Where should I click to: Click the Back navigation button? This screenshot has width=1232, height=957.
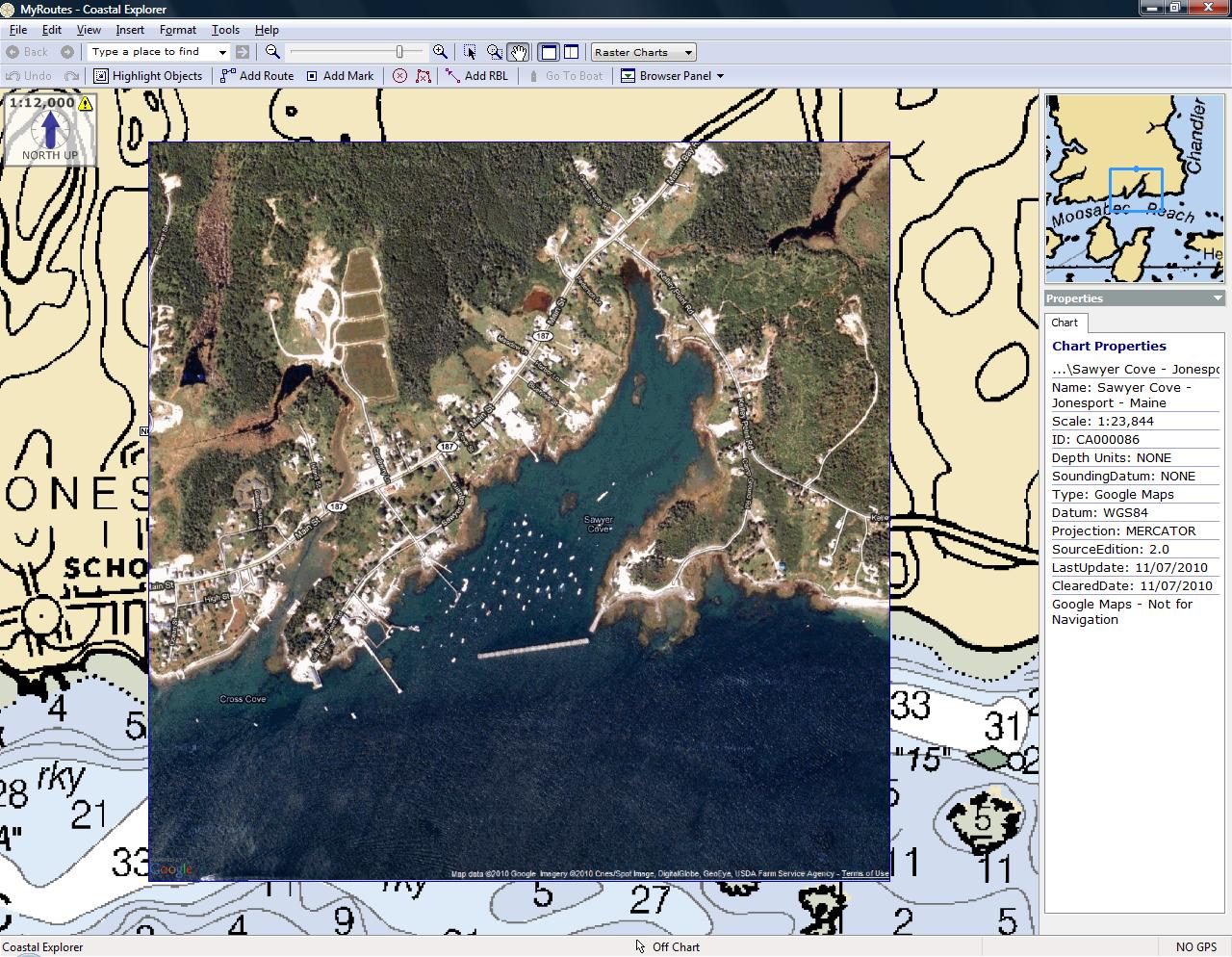(27, 52)
